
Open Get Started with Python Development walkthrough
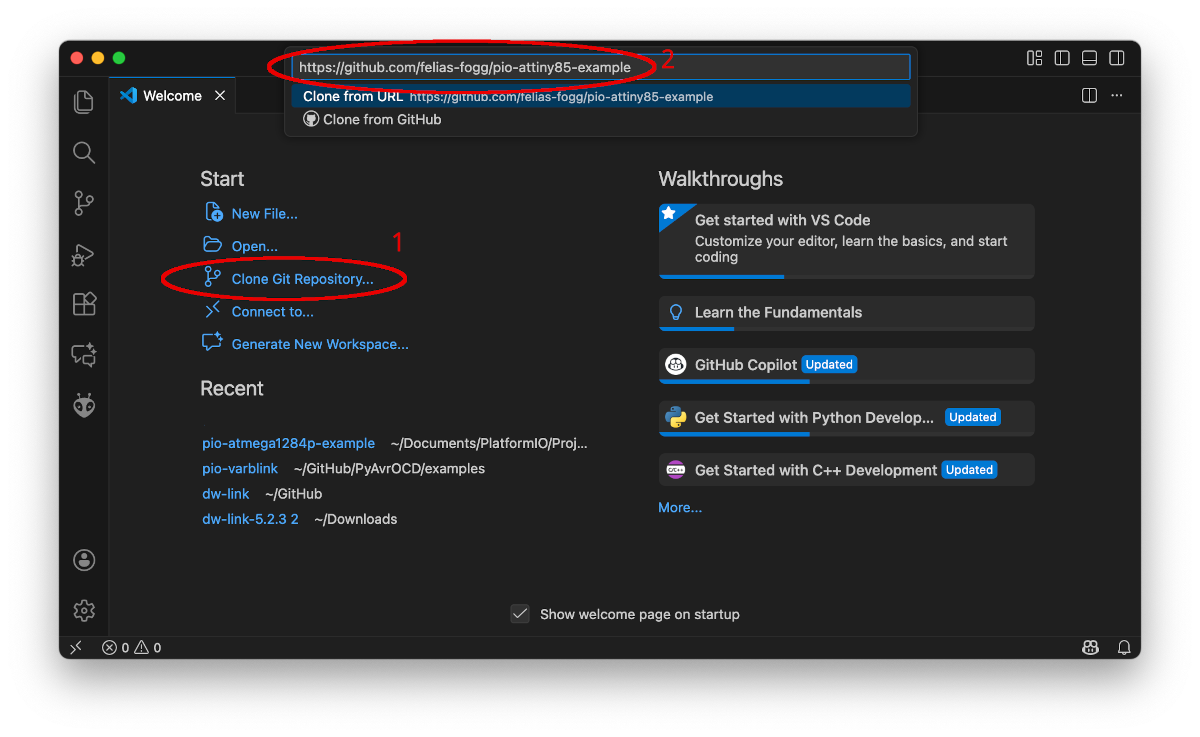[846, 418]
